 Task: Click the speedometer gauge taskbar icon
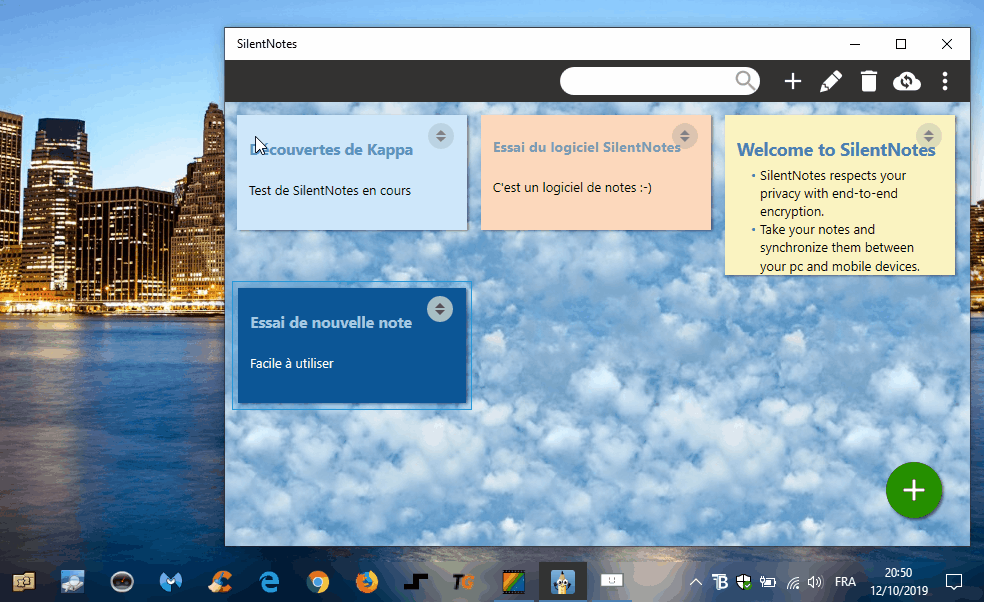(x=122, y=582)
